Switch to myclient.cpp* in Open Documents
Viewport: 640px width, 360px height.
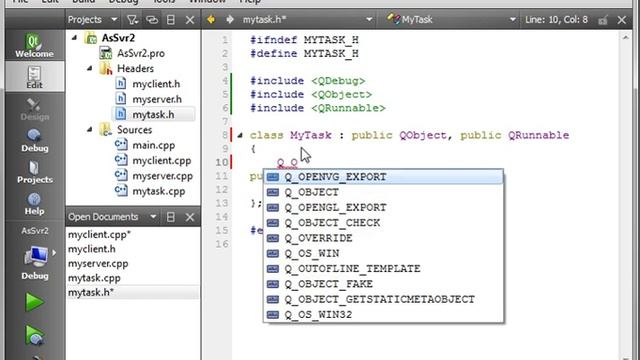[132, 235]
